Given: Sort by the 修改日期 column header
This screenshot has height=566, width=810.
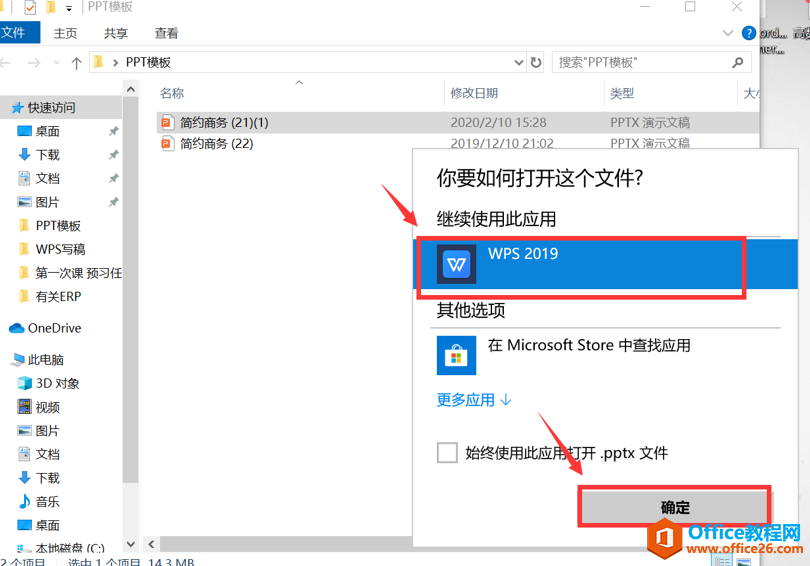Looking at the screenshot, I should click(x=474, y=93).
